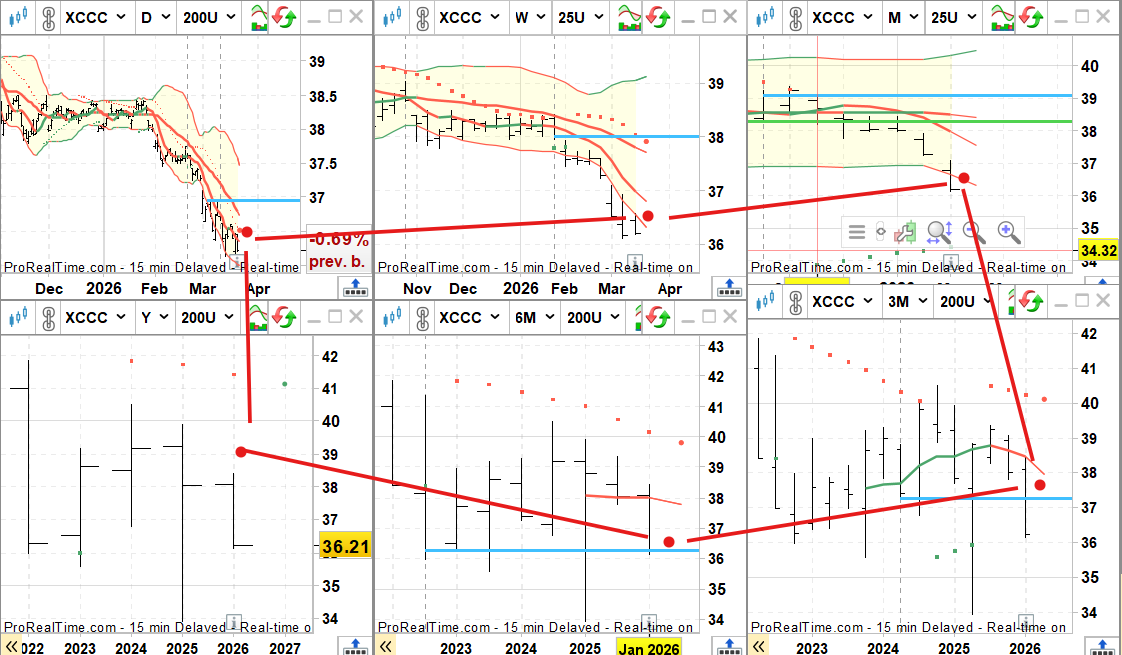Click the ProRealTime.com link in the daily chart
This screenshot has width=1122, height=655.
pos(57,267)
